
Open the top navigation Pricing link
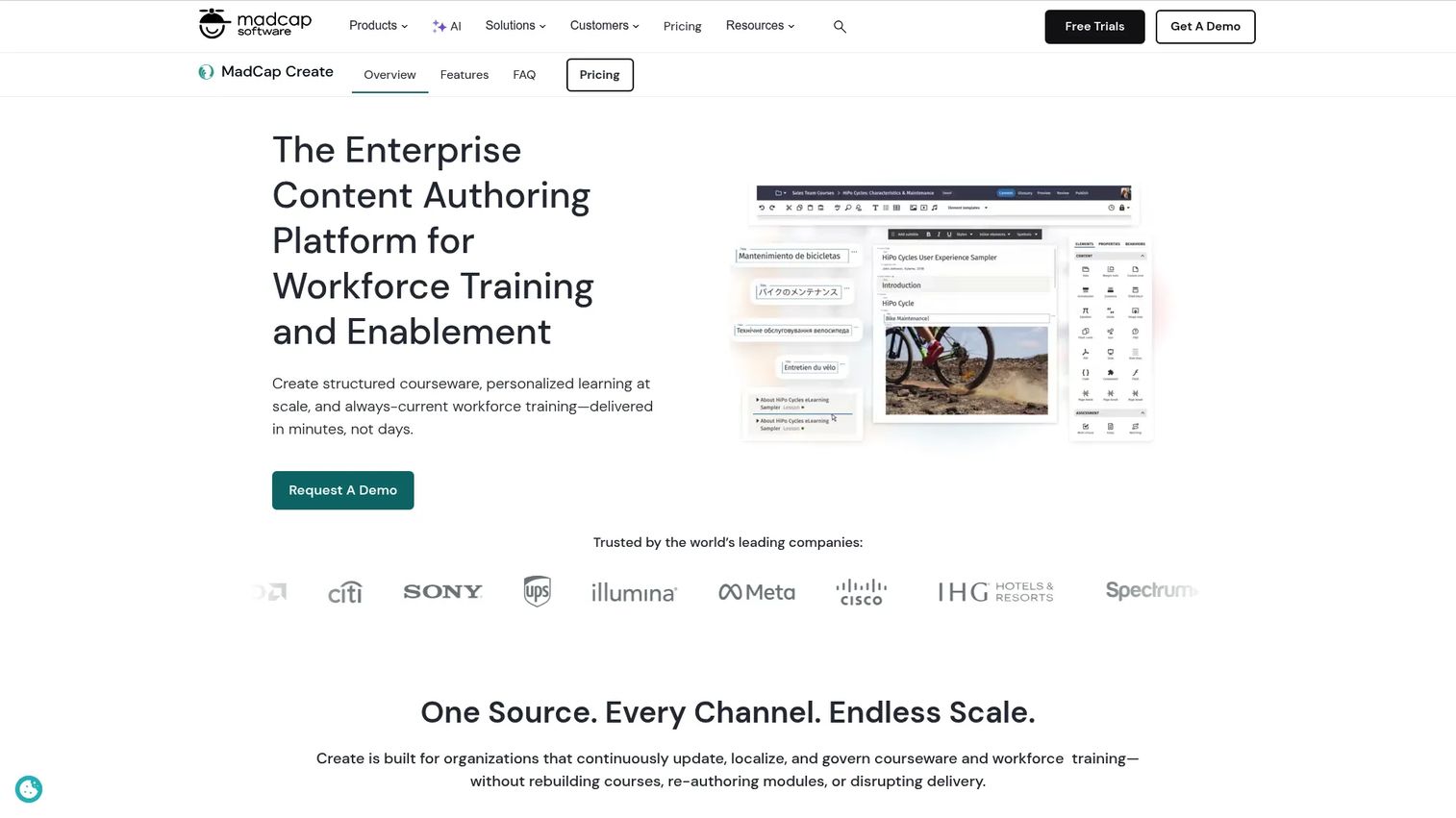[682, 27]
